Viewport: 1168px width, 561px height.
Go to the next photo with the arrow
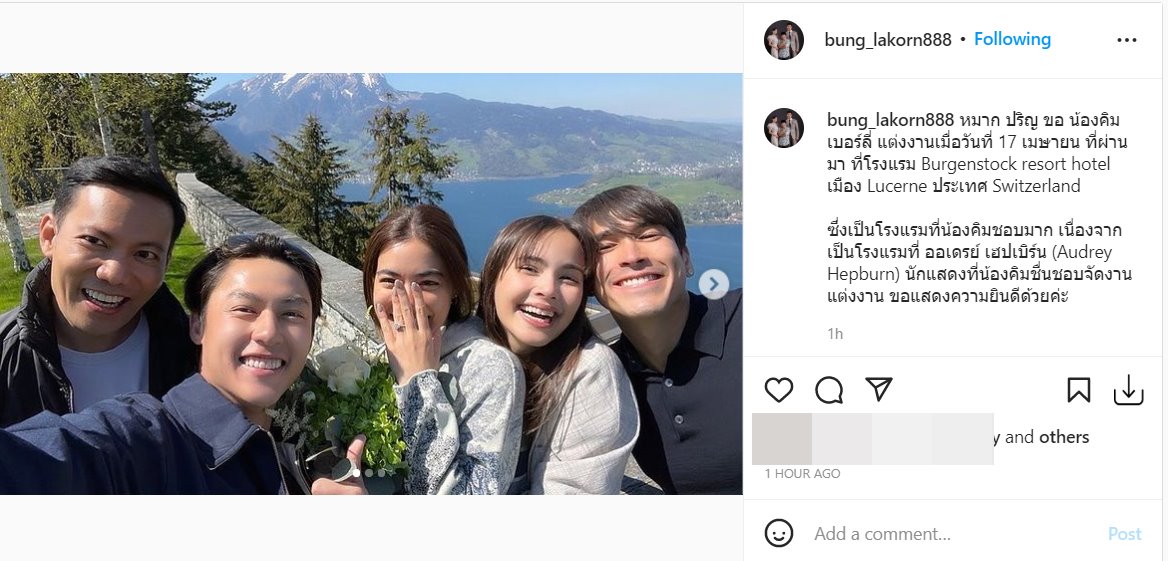click(713, 284)
